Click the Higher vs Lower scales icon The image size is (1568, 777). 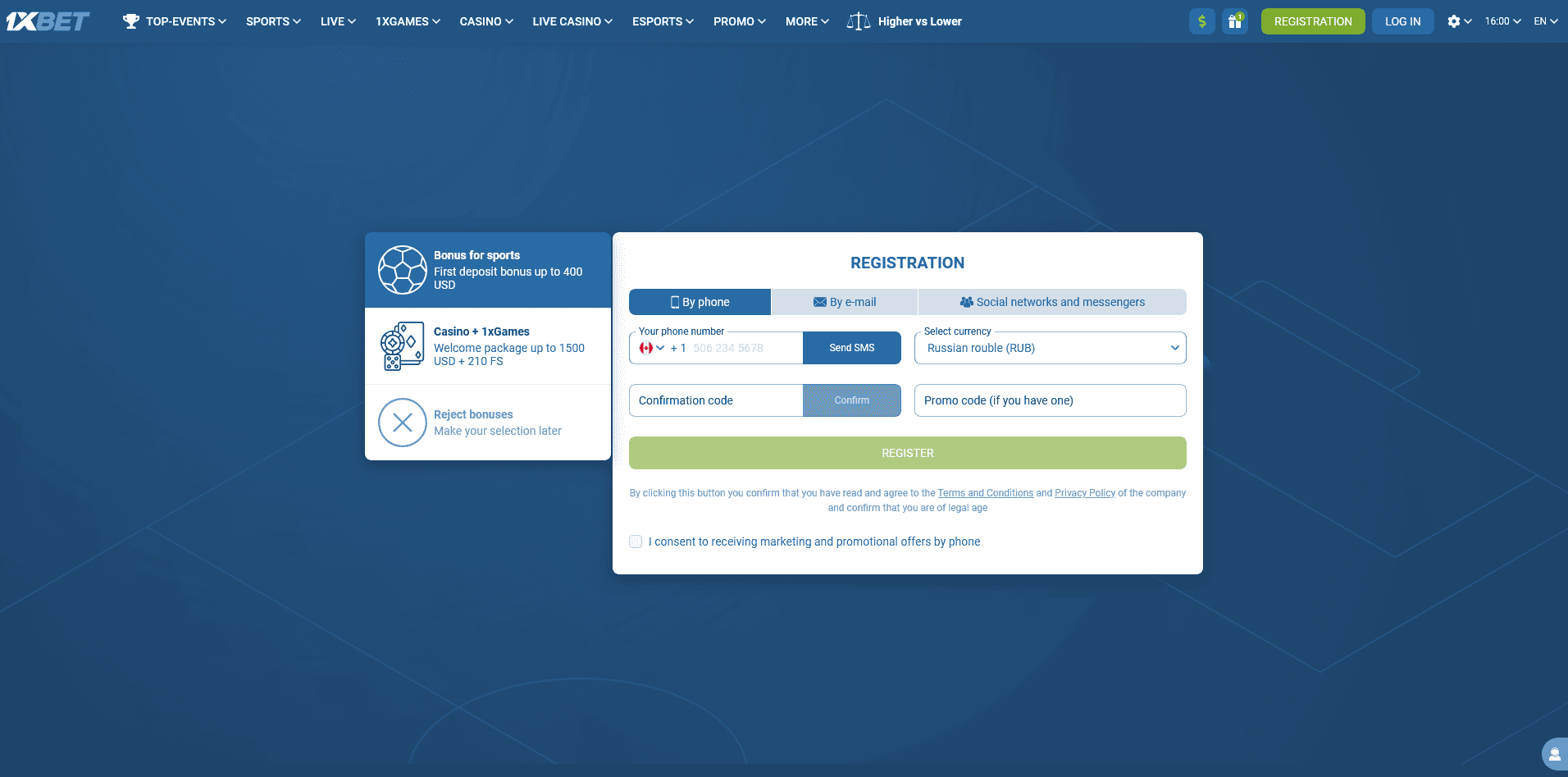pyautogui.click(x=858, y=21)
